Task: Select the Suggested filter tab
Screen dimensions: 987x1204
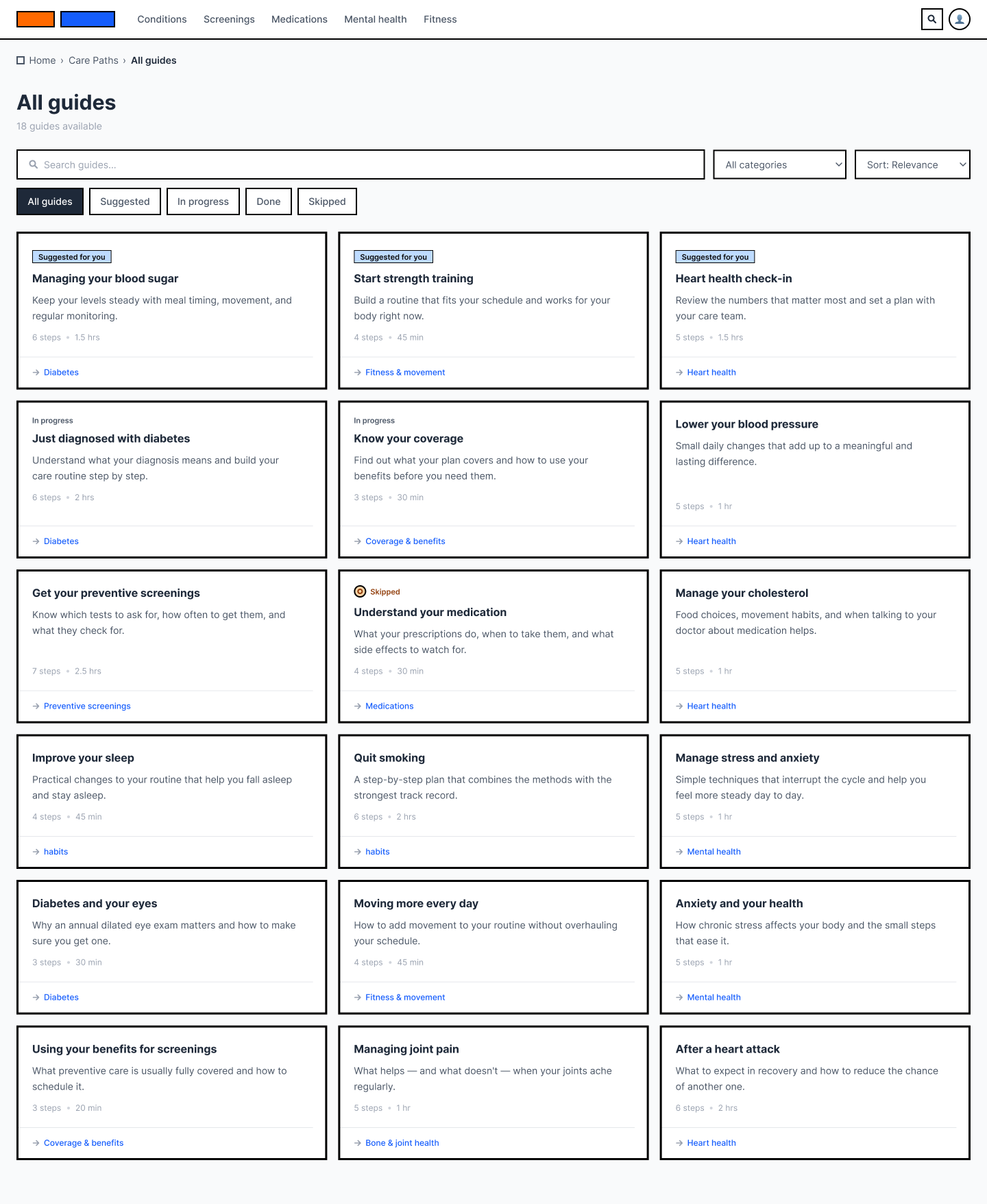Action: tap(125, 201)
